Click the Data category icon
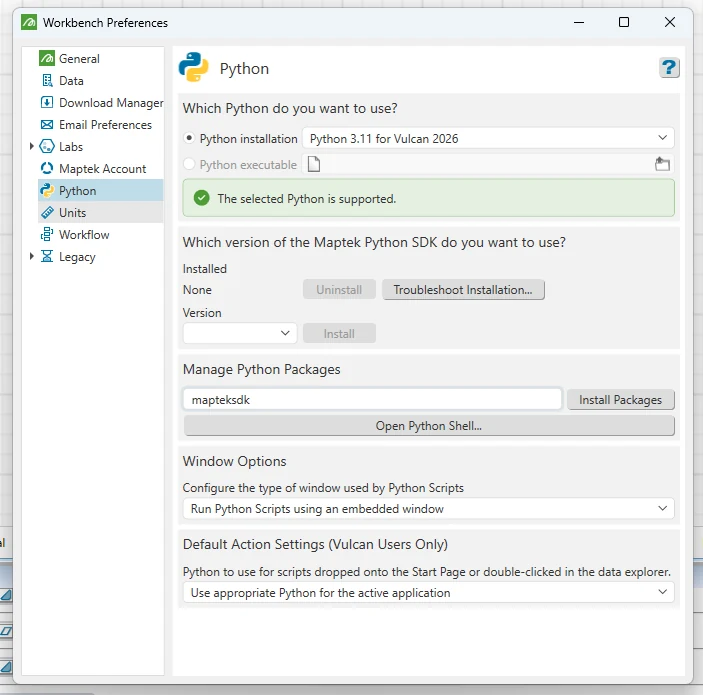Image resolution: width=703 pixels, height=695 pixels. point(47,80)
